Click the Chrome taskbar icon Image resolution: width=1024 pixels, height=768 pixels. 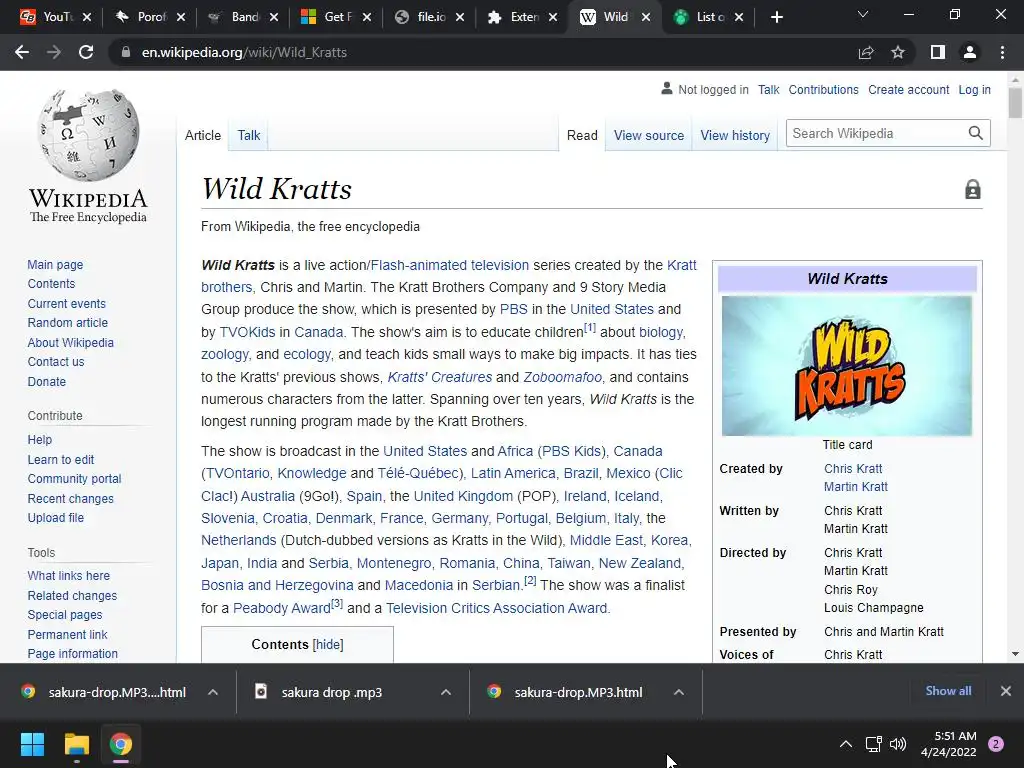pyautogui.click(x=121, y=744)
